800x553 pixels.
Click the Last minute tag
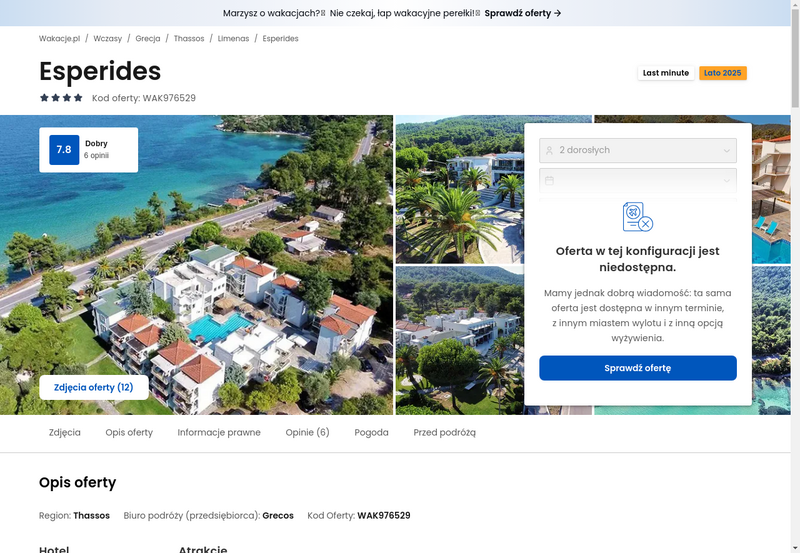tap(666, 73)
